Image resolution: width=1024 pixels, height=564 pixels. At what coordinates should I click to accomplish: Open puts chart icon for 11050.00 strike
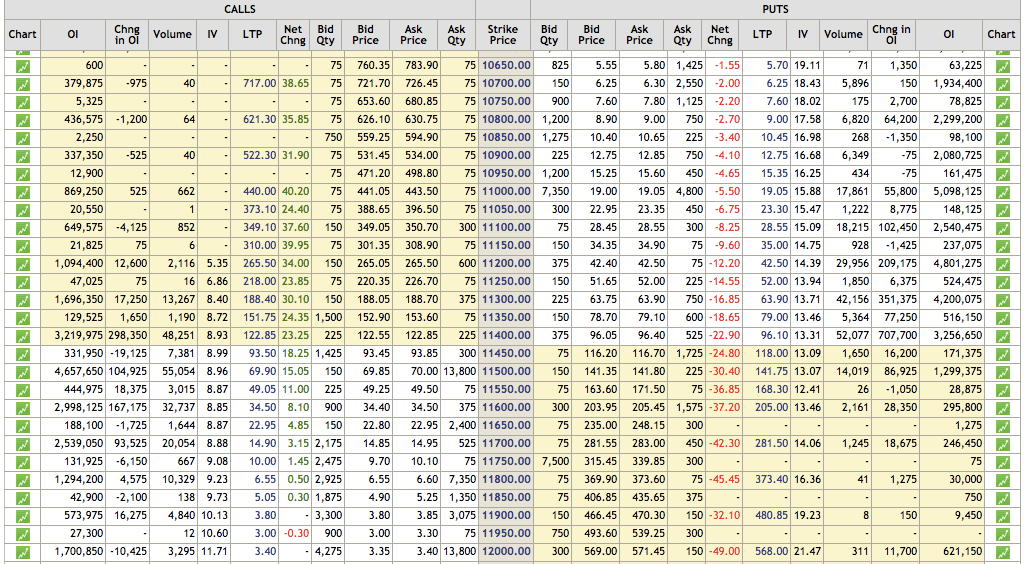coord(1002,210)
